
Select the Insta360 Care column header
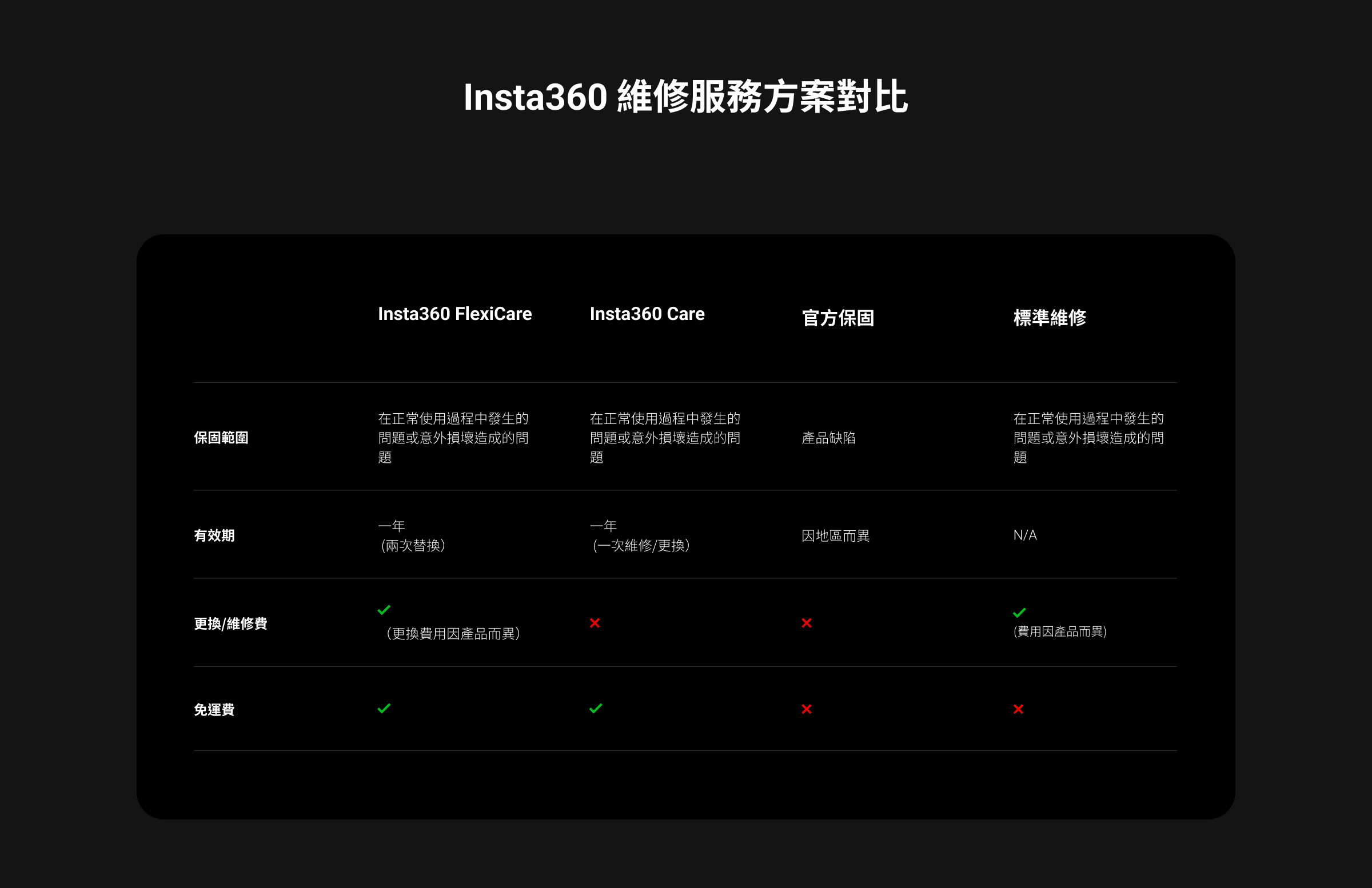pos(647,314)
